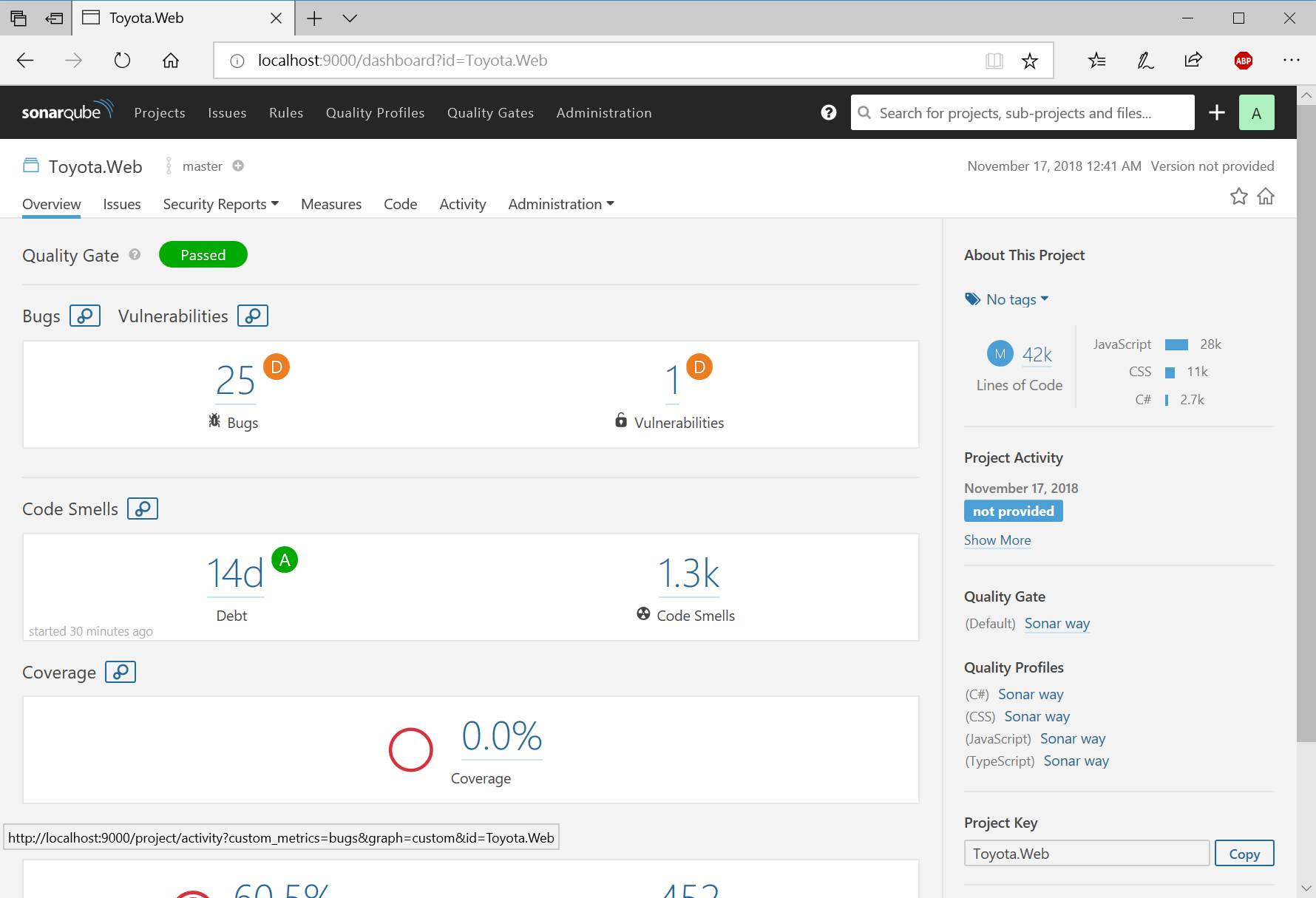Click the search projects and files field
Image resolution: width=1316 pixels, height=898 pixels.
pyautogui.click(x=1022, y=112)
